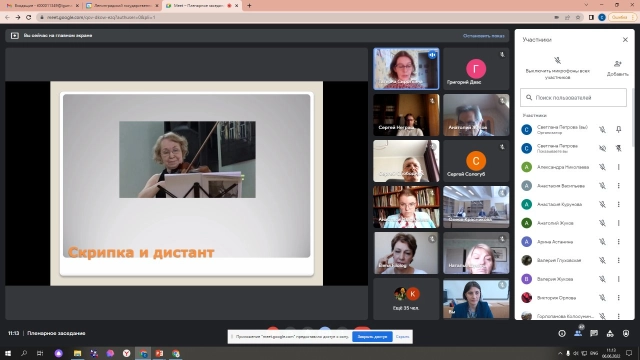Mute Александра Николаева's microphone
Image resolution: width=640 pixels, height=360 pixels.
(x=602, y=167)
